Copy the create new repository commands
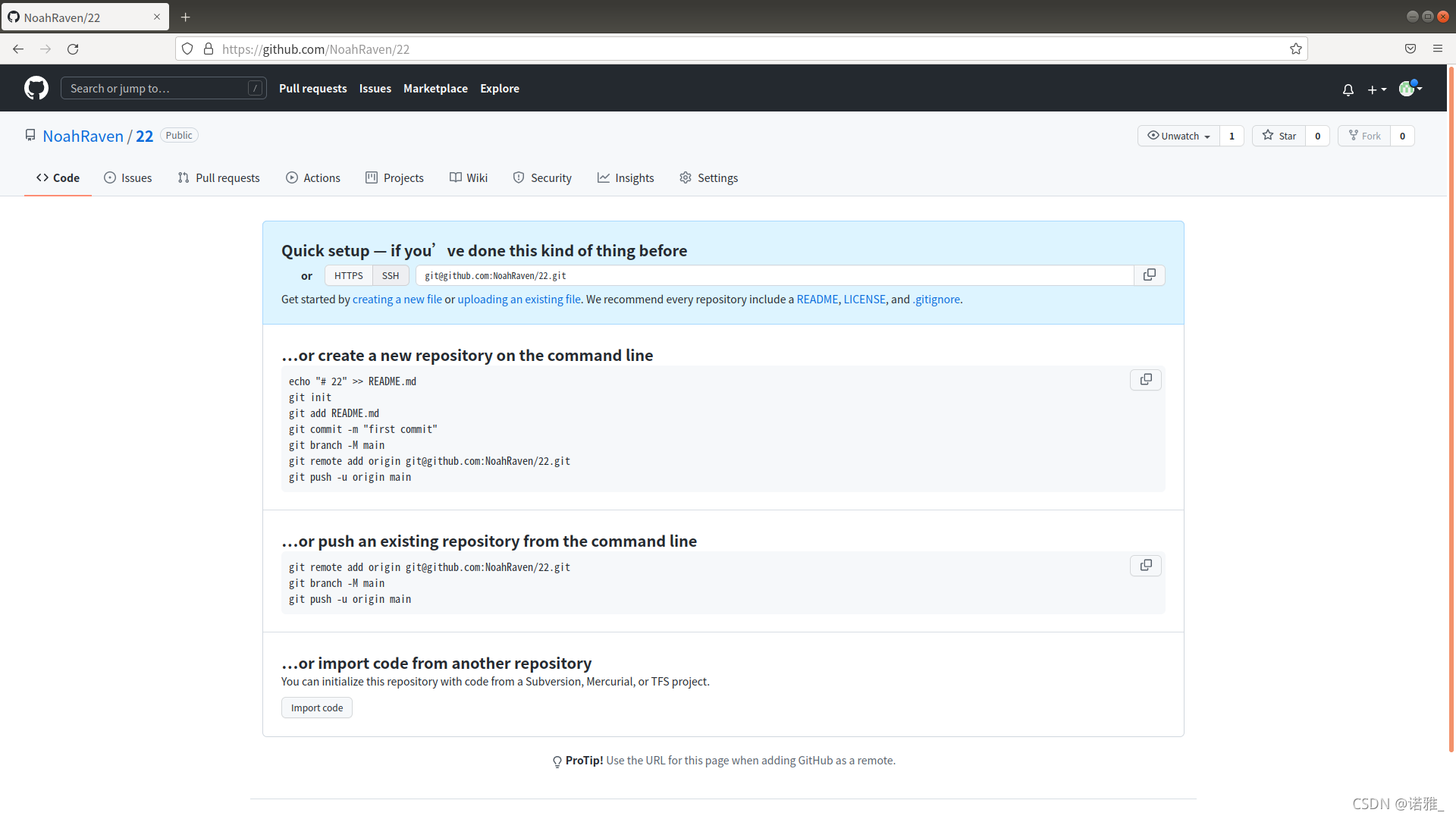This screenshot has height=819, width=1456. (x=1146, y=380)
